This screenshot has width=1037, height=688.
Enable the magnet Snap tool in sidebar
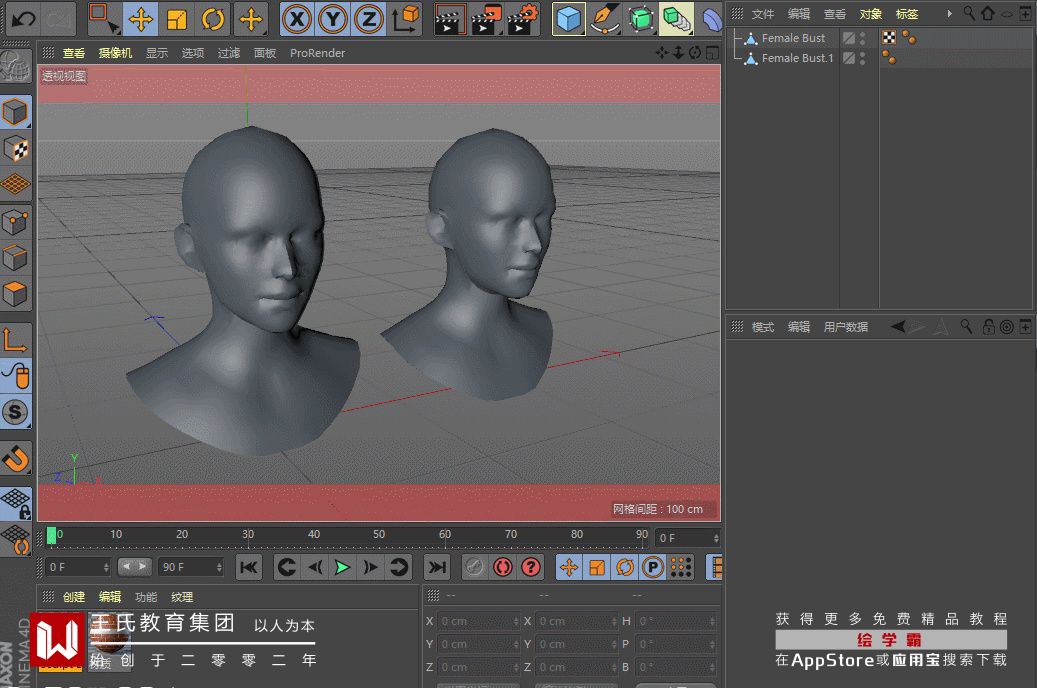click(x=15, y=458)
